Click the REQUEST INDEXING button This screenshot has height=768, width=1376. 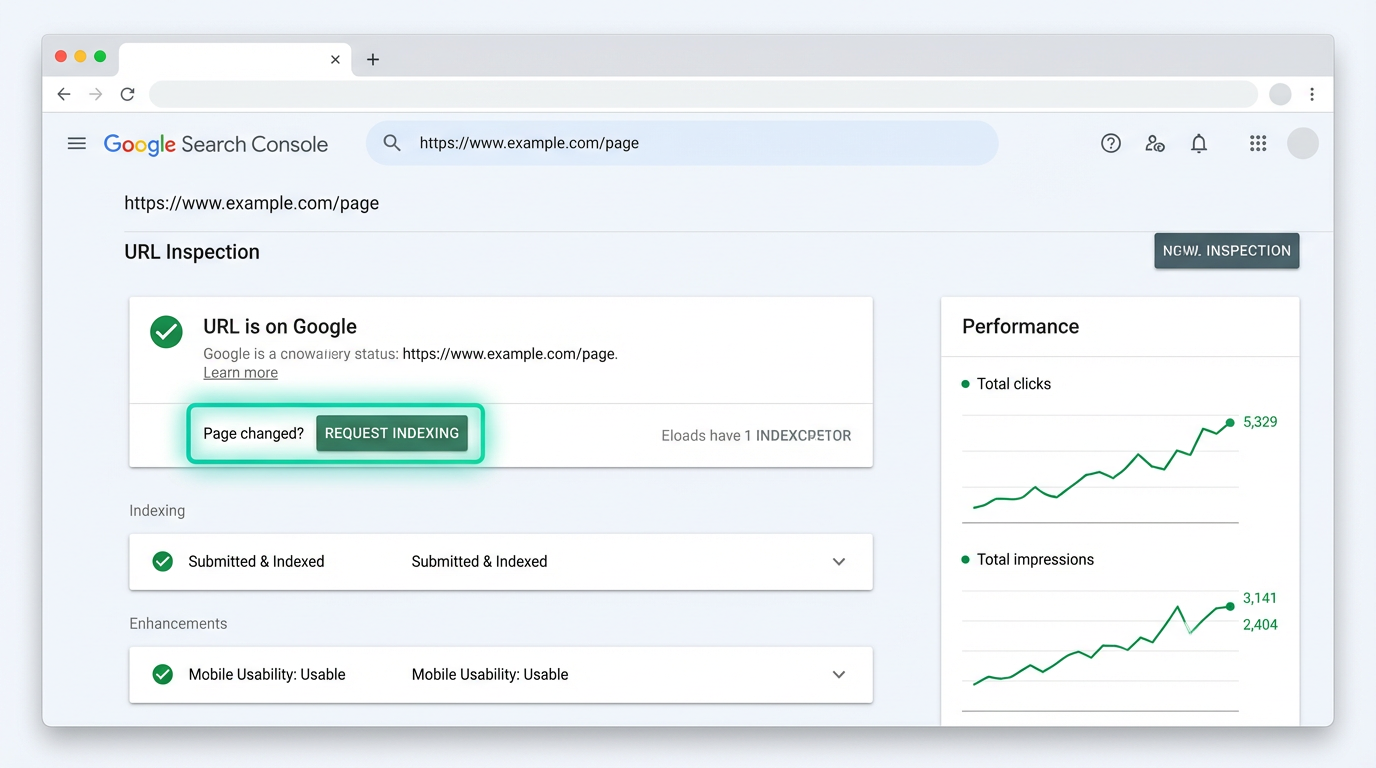[x=391, y=433]
